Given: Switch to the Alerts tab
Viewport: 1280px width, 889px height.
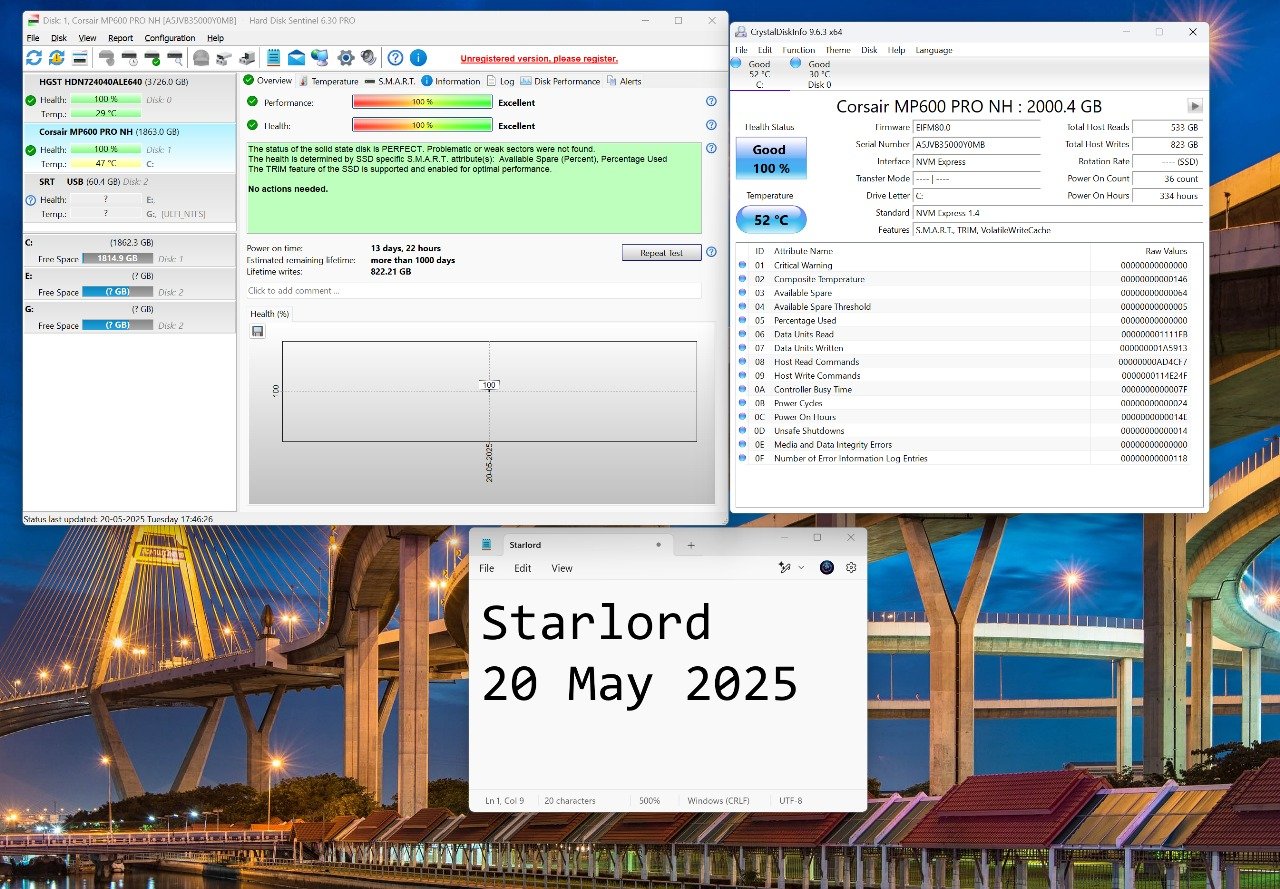Looking at the screenshot, I should tap(624, 81).
